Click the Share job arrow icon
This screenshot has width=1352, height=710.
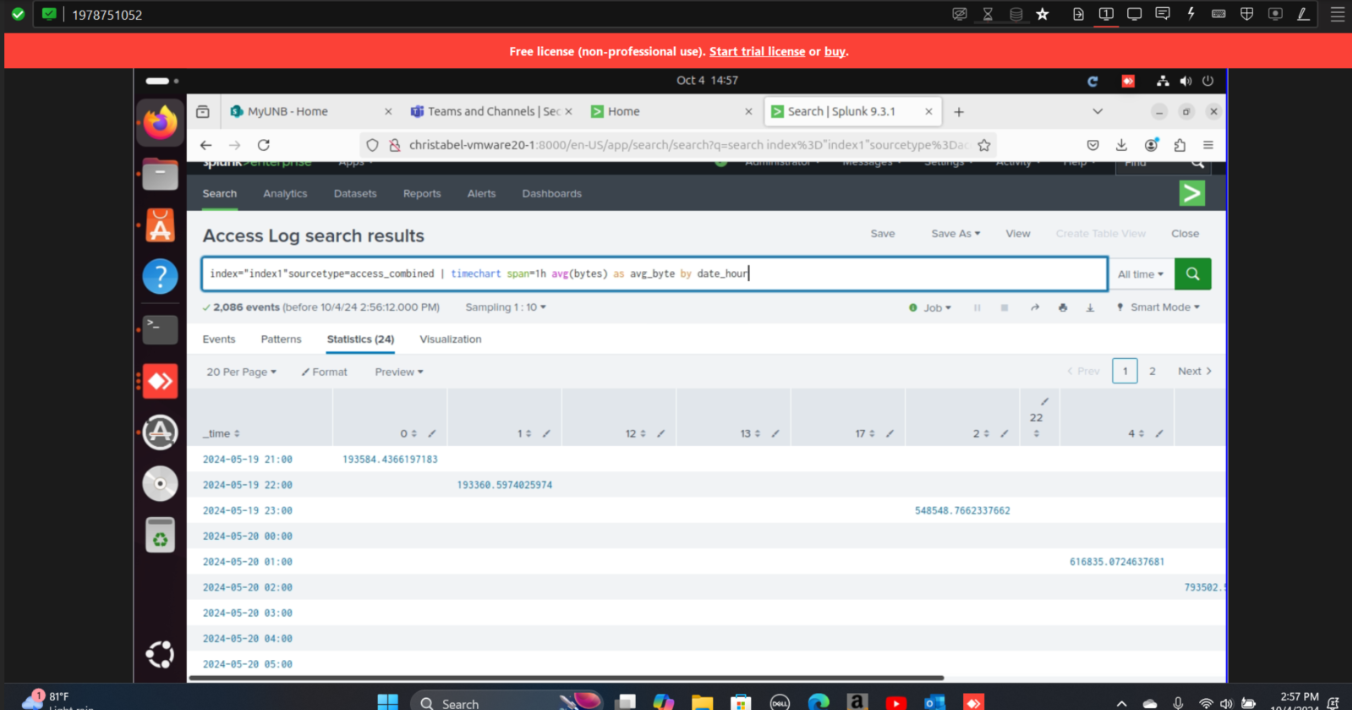pyautogui.click(x=1035, y=308)
